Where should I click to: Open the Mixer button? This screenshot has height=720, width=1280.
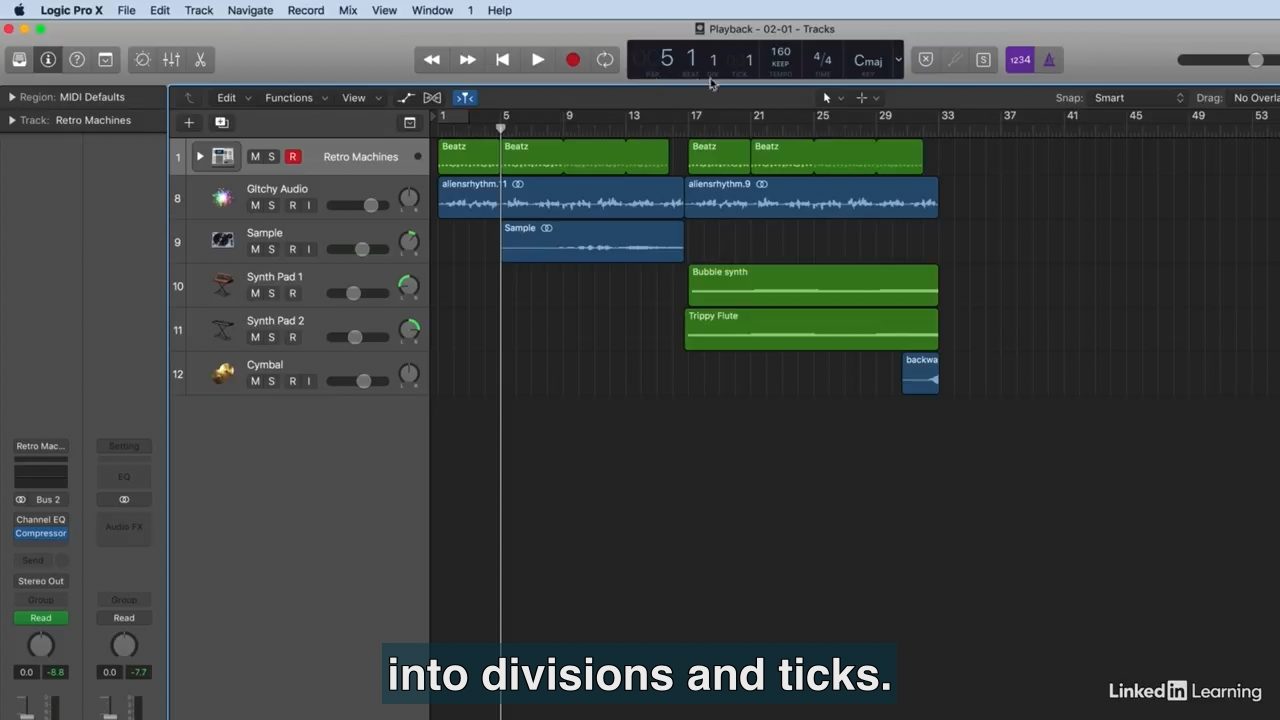click(172, 60)
